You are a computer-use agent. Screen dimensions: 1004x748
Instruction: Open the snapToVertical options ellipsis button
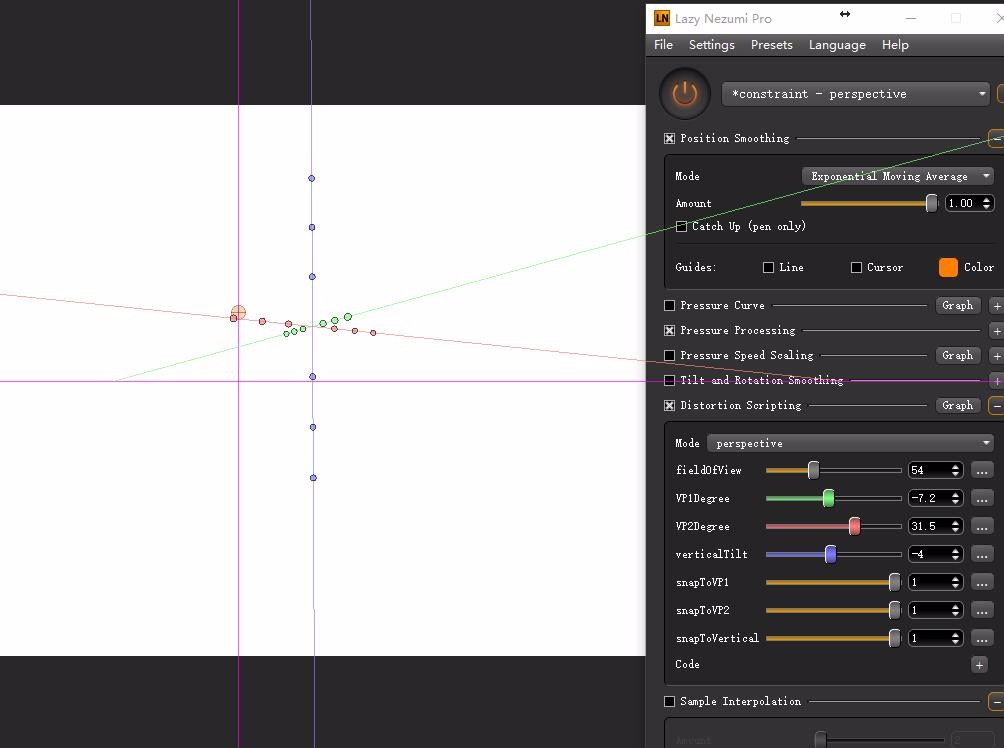click(x=982, y=638)
